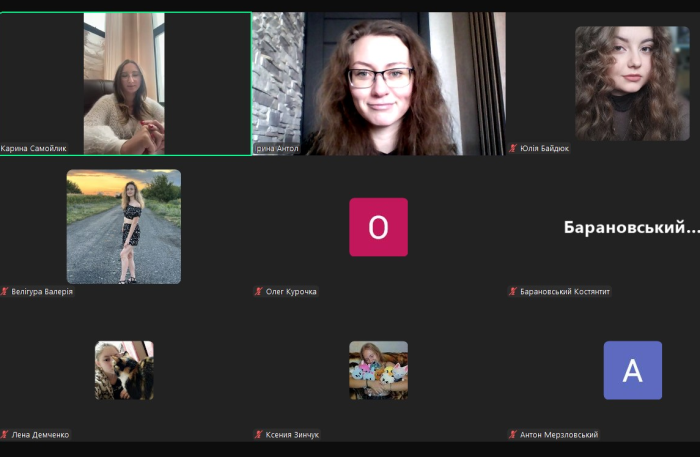This screenshot has width=700, height=457.
Task: Click muted mic icon beside Велігура Валерія
Action: pos(5,292)
